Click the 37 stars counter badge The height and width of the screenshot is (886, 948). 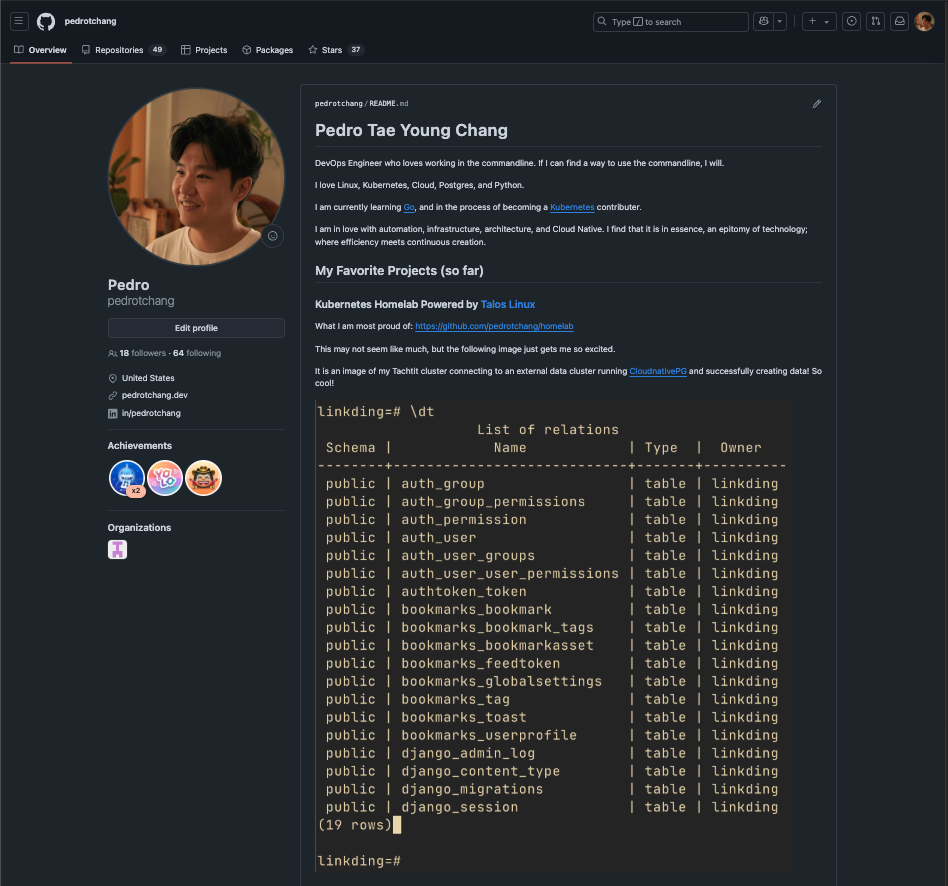[x=356, y=50]
